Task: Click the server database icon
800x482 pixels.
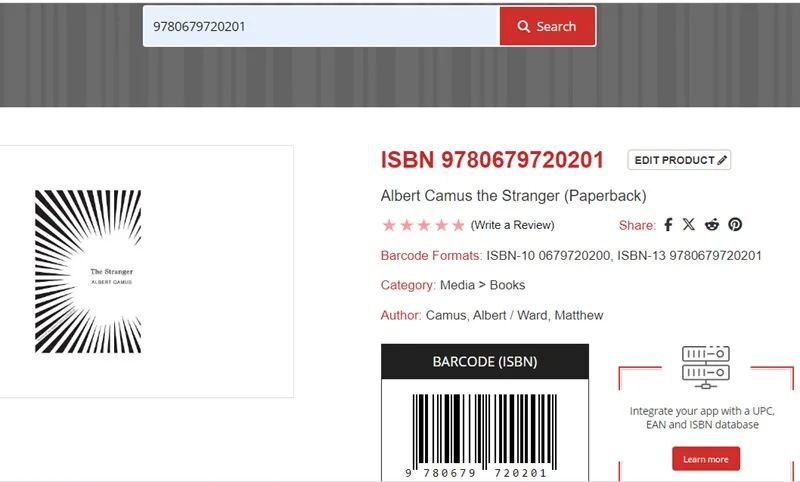Action: [x=706, y=367]
